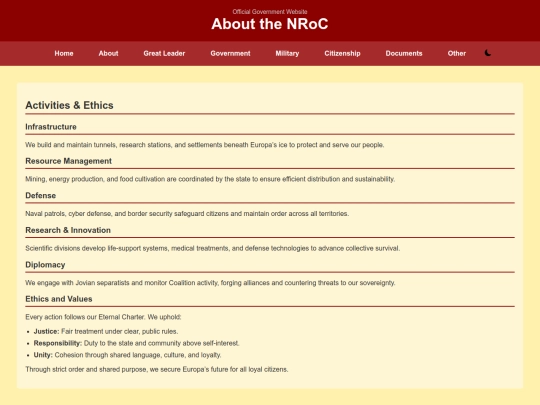The height and width of the screenshot is (405, 540).
Task: Click the paragraph about naval patrols and cyber defense
Action: 187,214
